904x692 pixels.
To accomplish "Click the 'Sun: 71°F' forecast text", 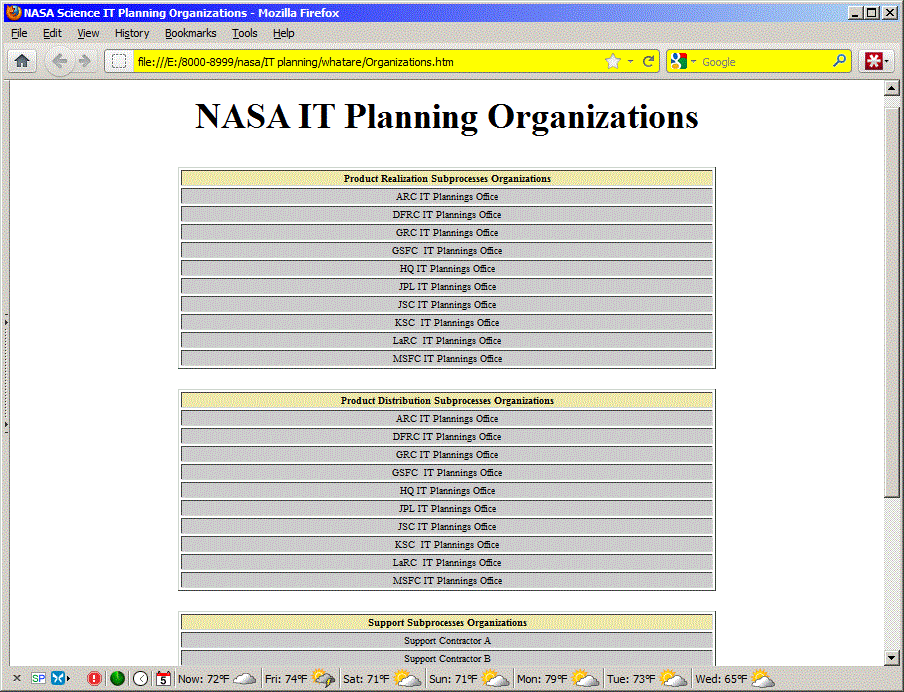I will coord(453,679).
